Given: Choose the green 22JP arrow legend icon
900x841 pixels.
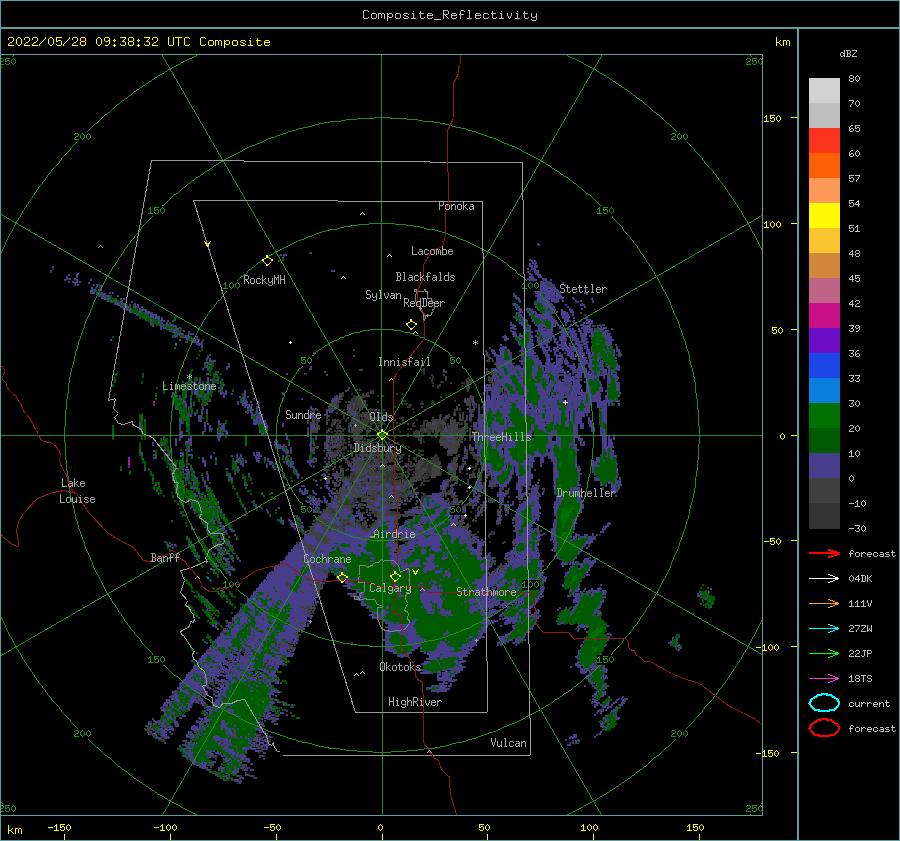Looking at the screenshot, I should point(824,653).
